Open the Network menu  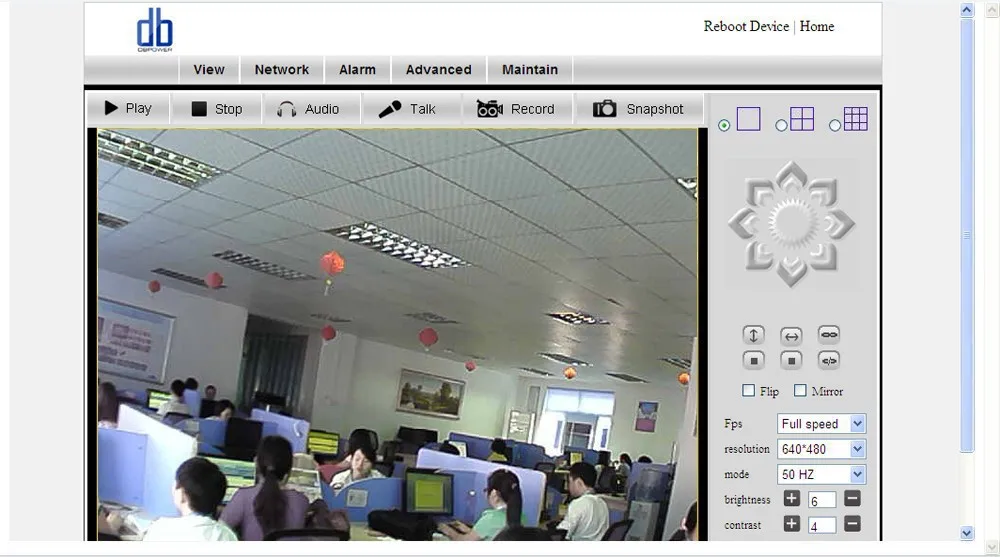coord(282,70)
